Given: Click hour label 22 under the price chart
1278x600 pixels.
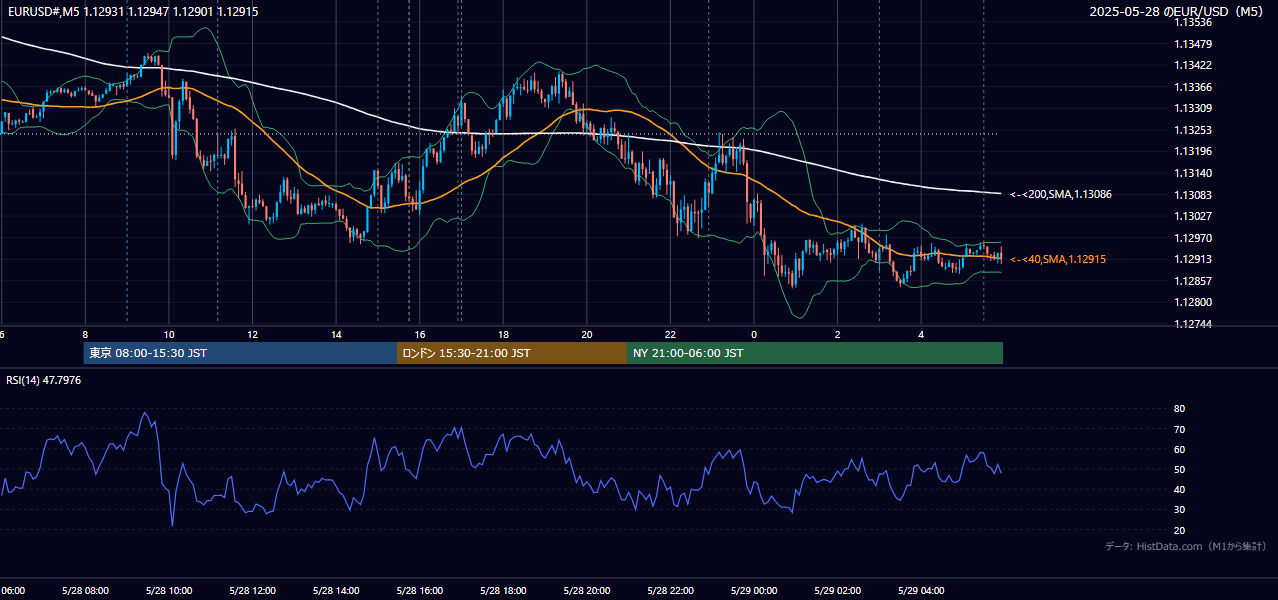Looking at the screenshot, I should tap(670, 334).
